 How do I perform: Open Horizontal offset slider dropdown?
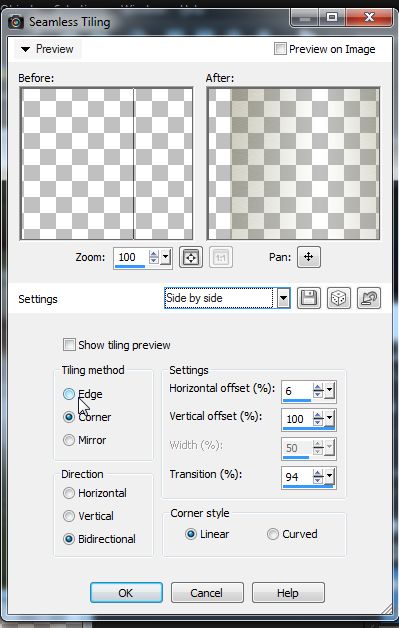point(329,390)
